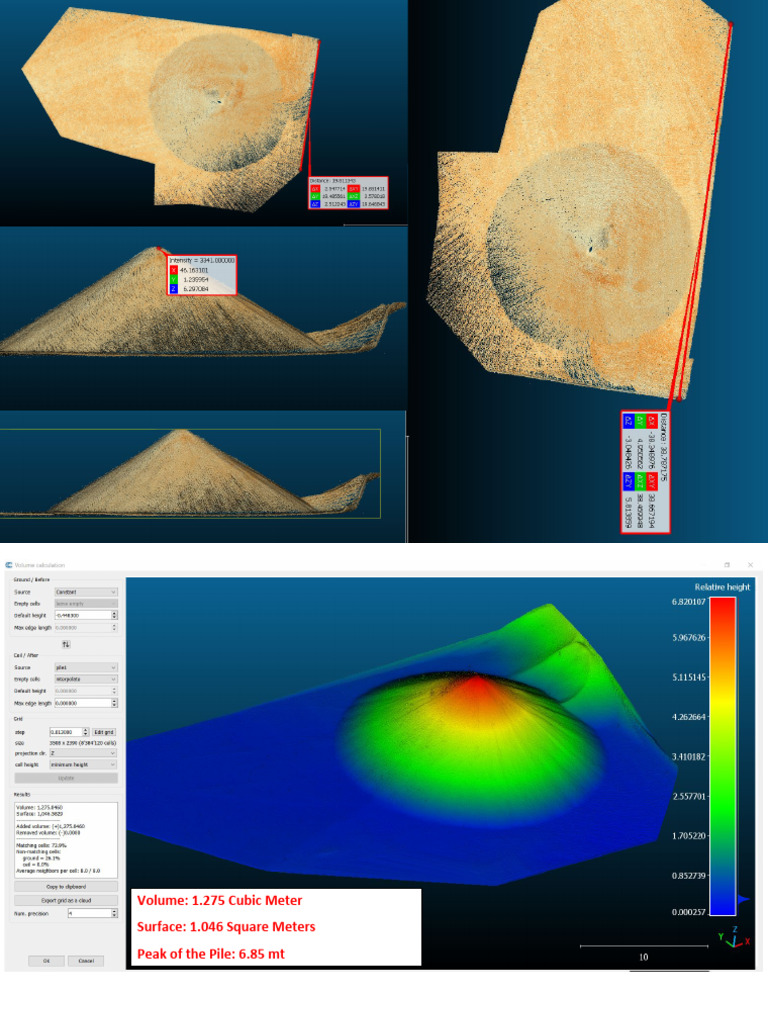Click the Cancel button
This screenshot has height=1024, width=768.
(x=86, y=961)
